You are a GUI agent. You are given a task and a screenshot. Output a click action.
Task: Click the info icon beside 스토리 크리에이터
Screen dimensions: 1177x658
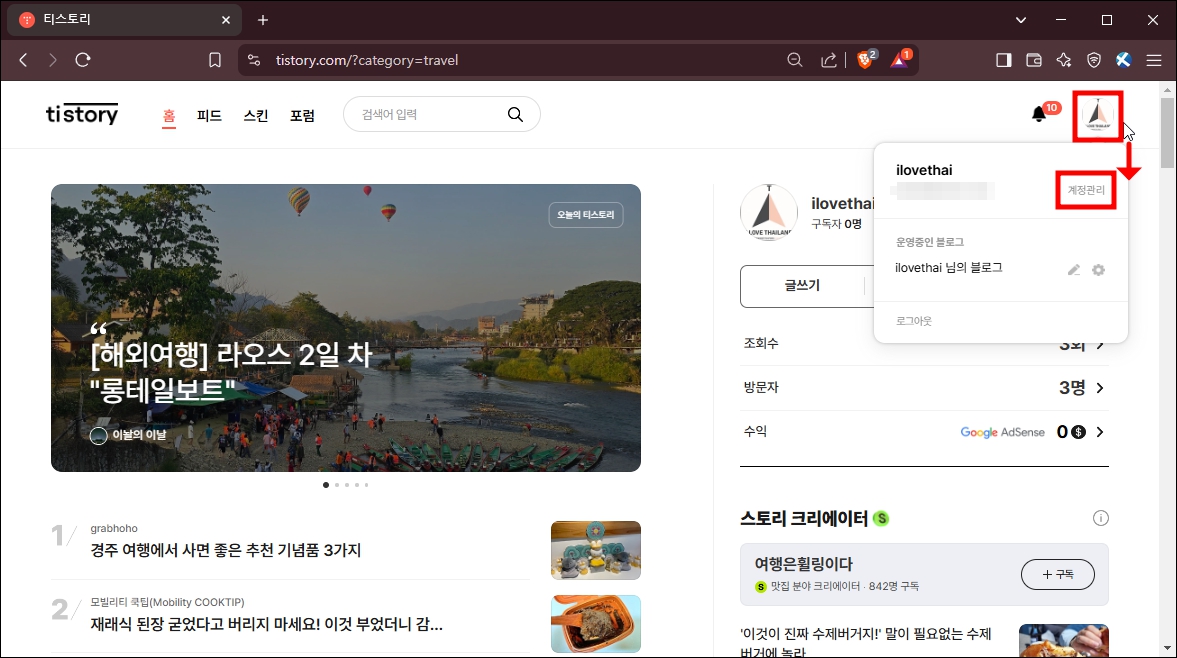click(1101, 518)
